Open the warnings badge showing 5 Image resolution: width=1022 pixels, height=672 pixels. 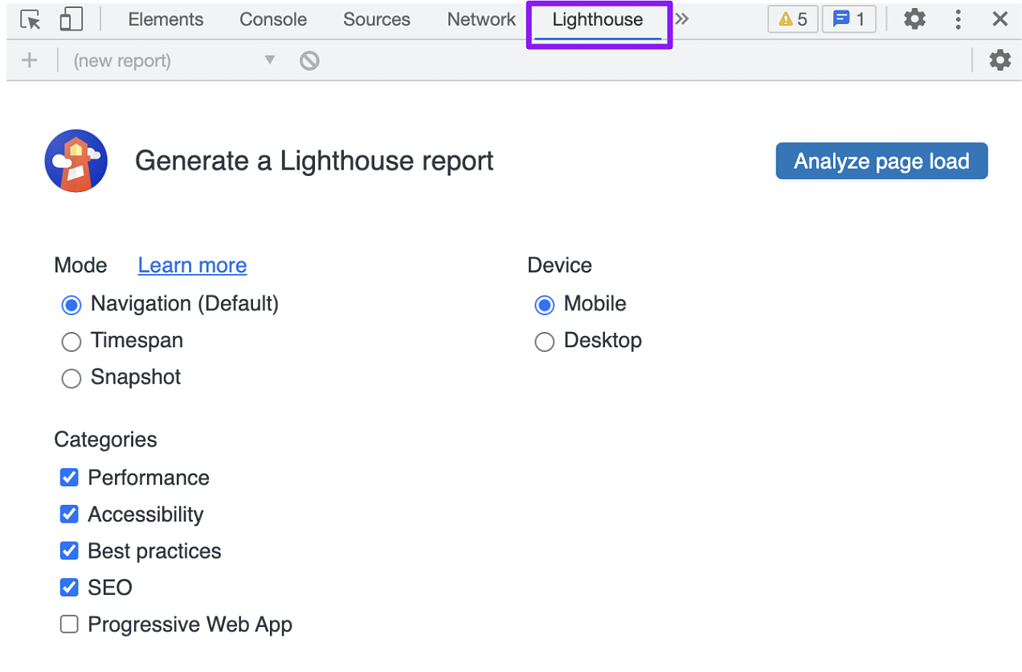click(793, 20)
